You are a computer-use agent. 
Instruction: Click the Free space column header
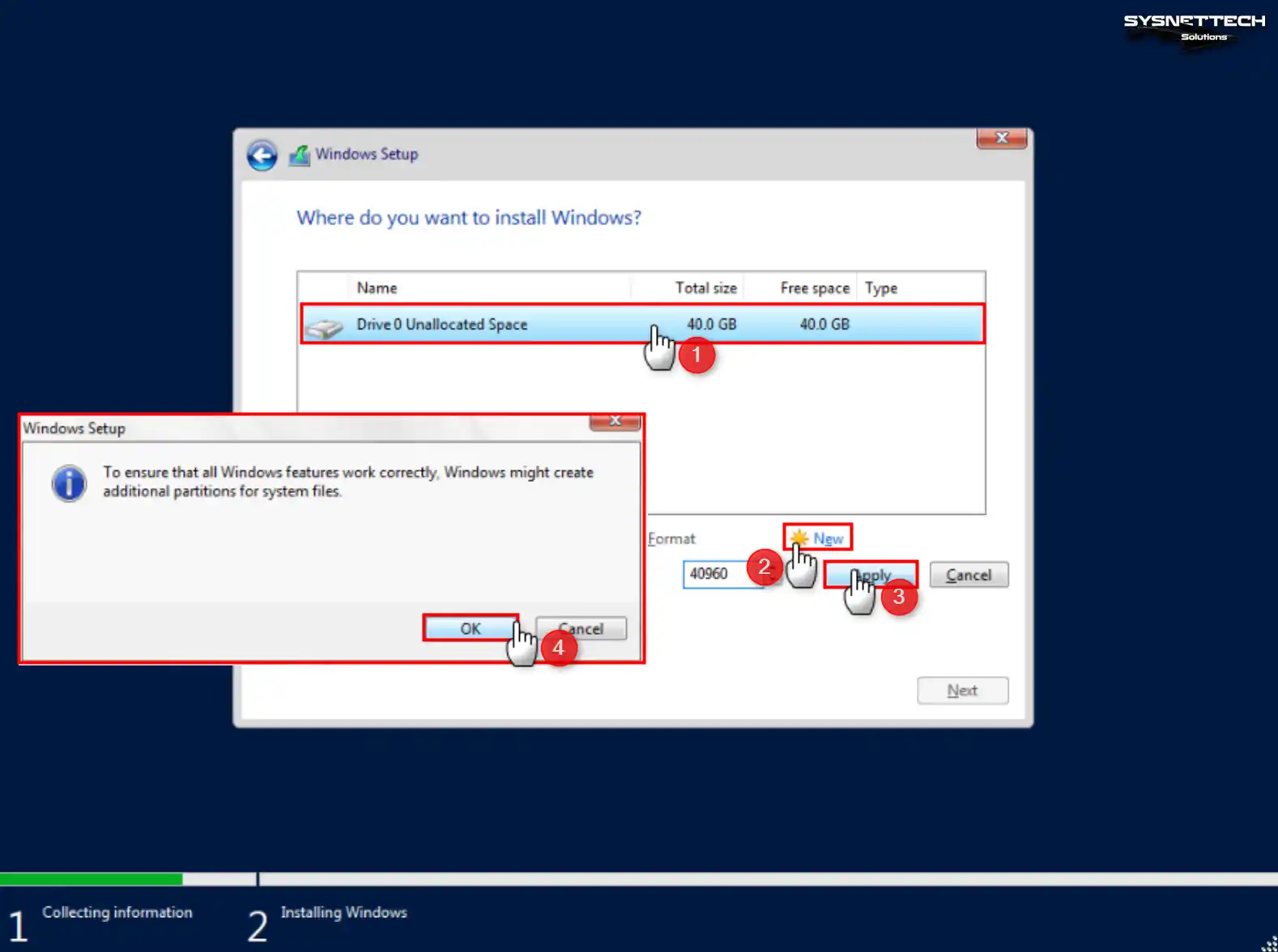coord(815,288)
